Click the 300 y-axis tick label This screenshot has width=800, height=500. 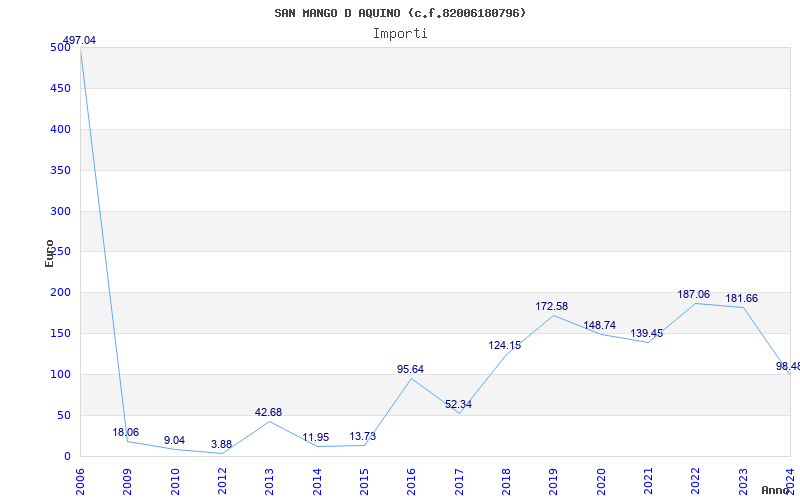click(x=61, y=211)
